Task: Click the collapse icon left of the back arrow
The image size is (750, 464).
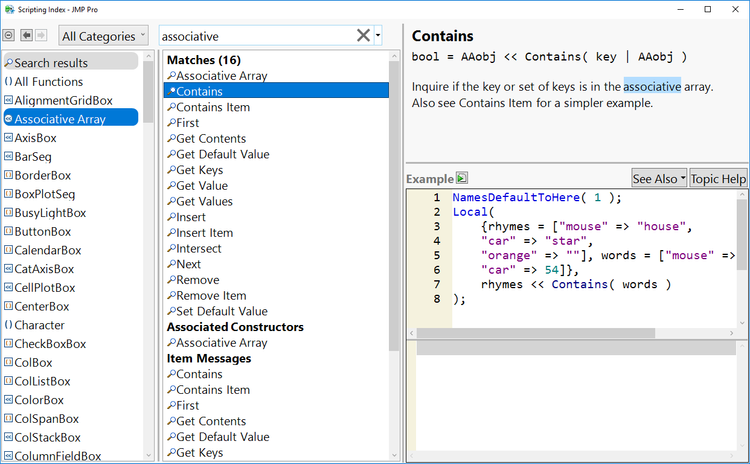Action: pyautogui.click(x=9, y=36)
